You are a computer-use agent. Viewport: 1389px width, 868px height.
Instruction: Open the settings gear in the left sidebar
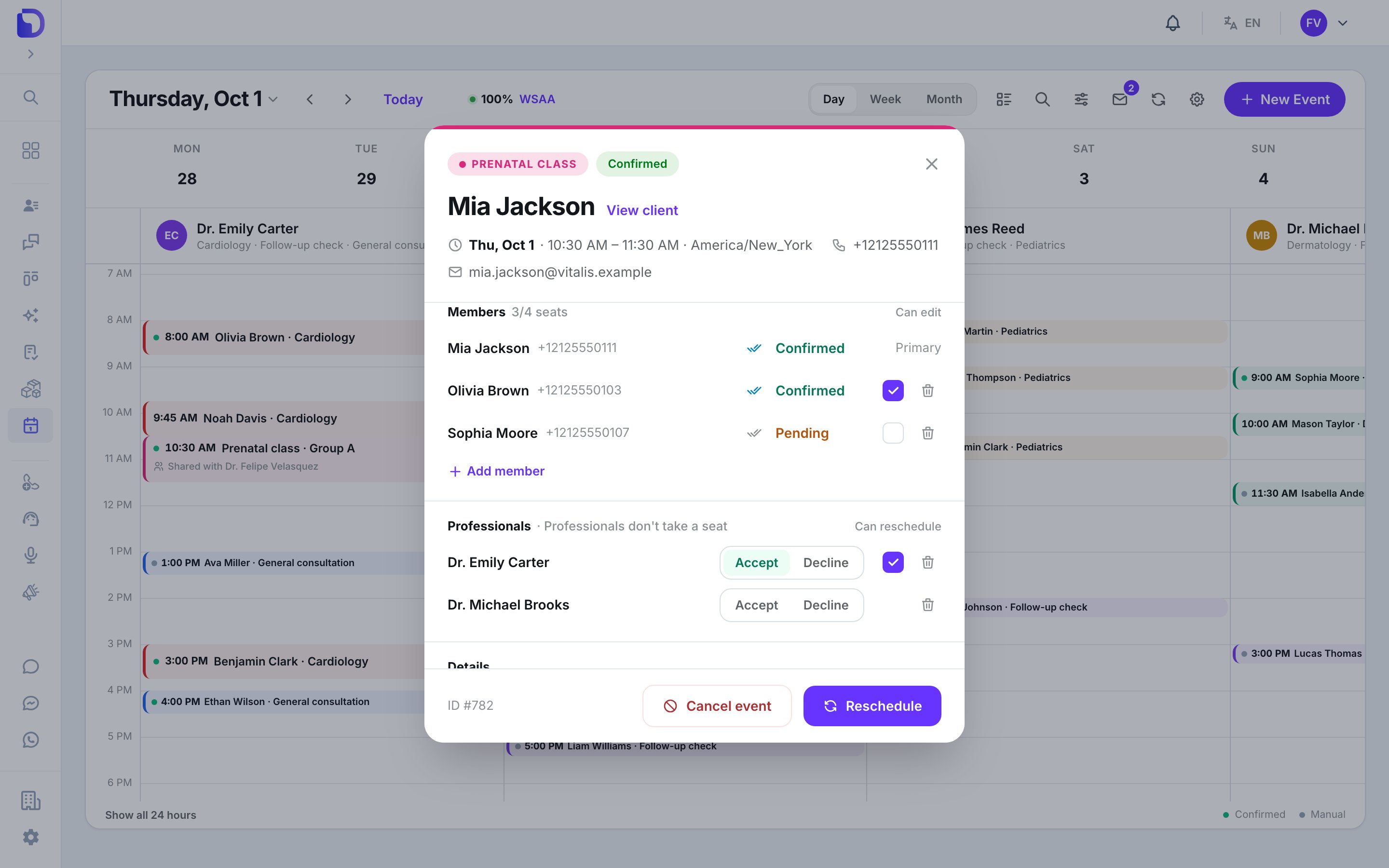[x=30, y=837]
